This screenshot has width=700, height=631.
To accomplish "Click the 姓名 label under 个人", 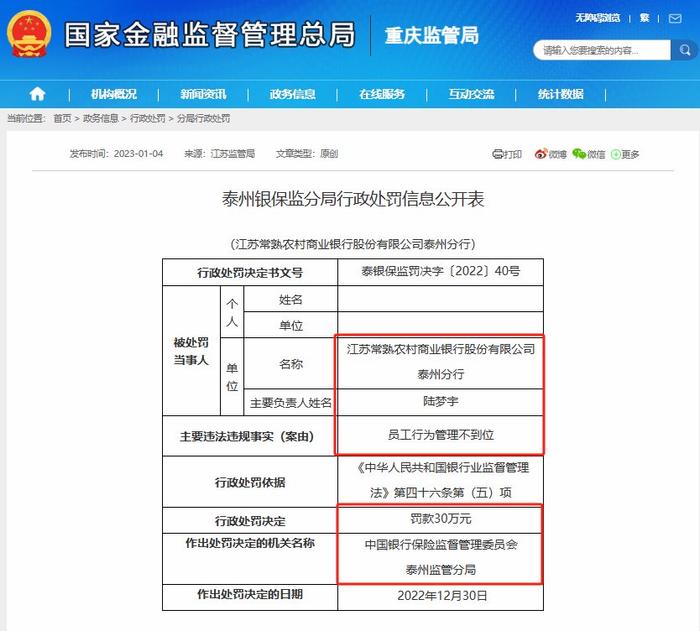I will pos(291,300).
